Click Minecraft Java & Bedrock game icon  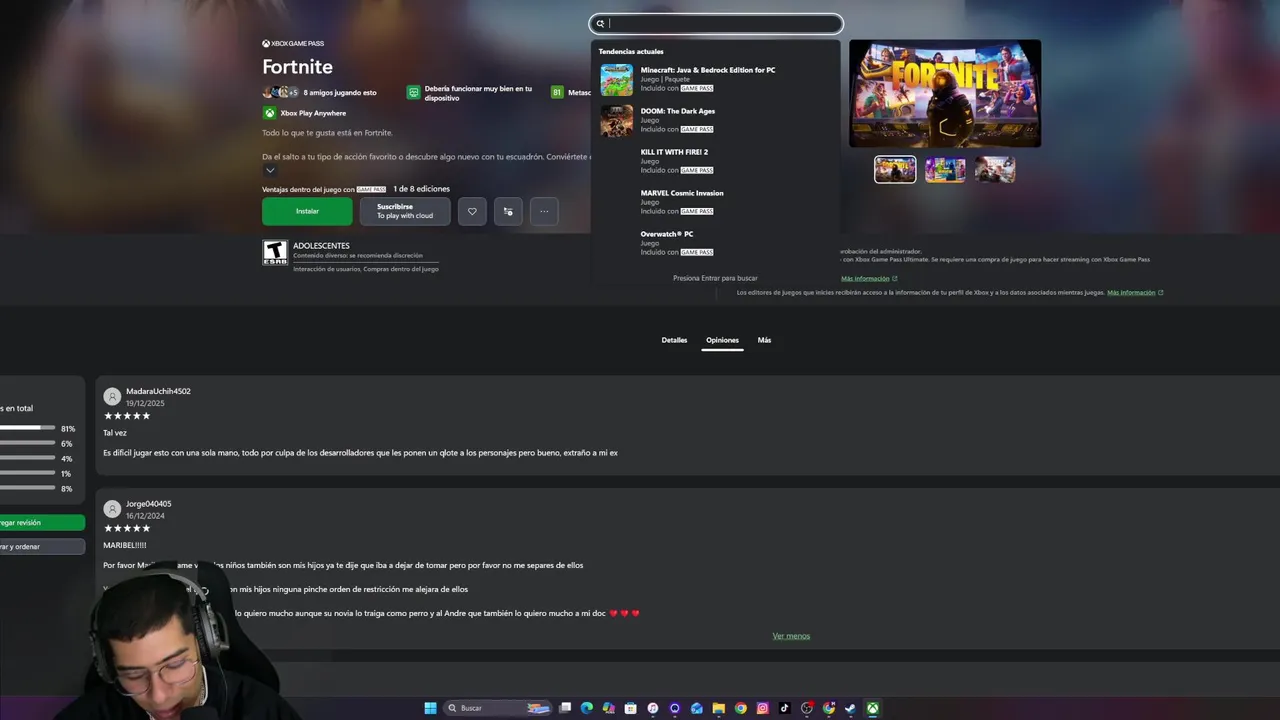click(x=617, y=79)
